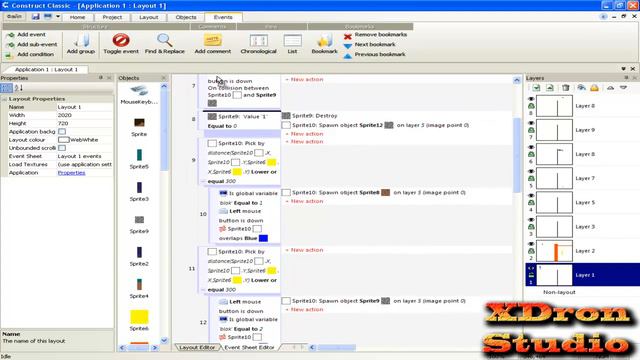Screen dimensions: 640x360
Task: Click event sheet scroll up arrow
Action: click(x=517, y=80)
